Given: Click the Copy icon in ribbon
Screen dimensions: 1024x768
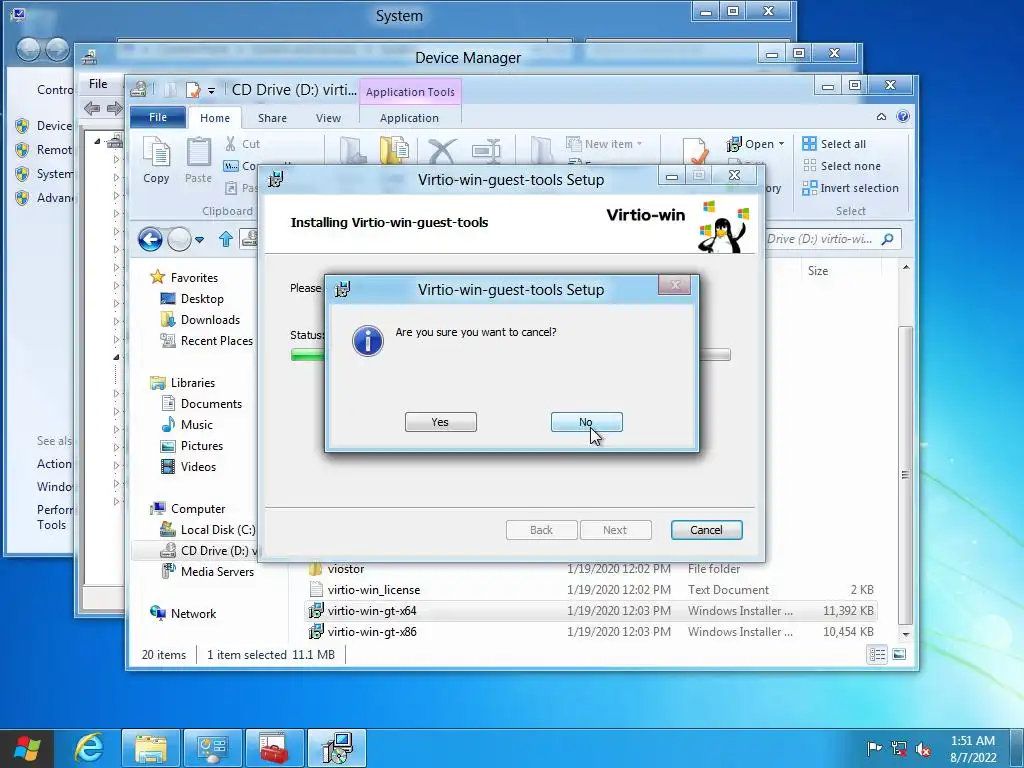Looking at the screenshot, I should pos(156,159).
